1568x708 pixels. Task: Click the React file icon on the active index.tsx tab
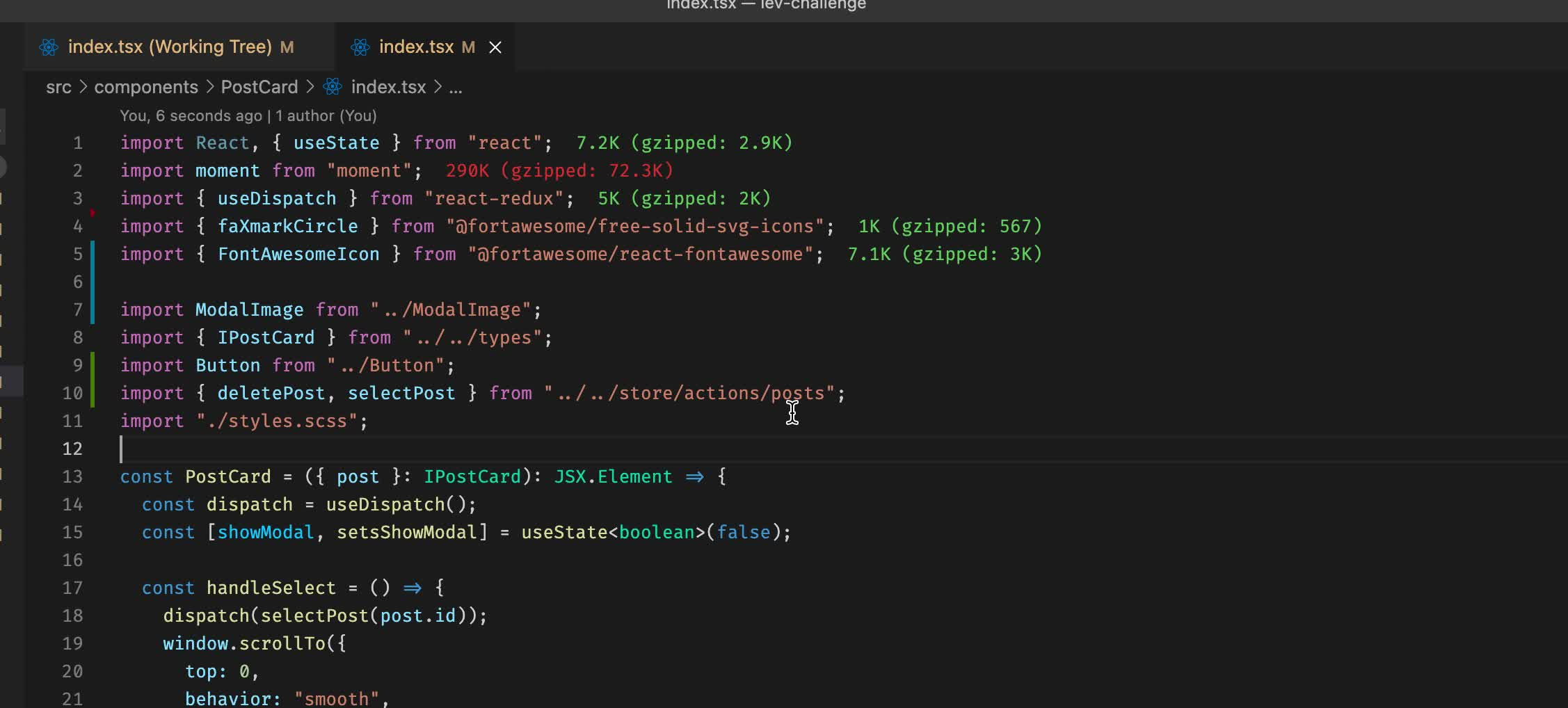click(360, 47)
